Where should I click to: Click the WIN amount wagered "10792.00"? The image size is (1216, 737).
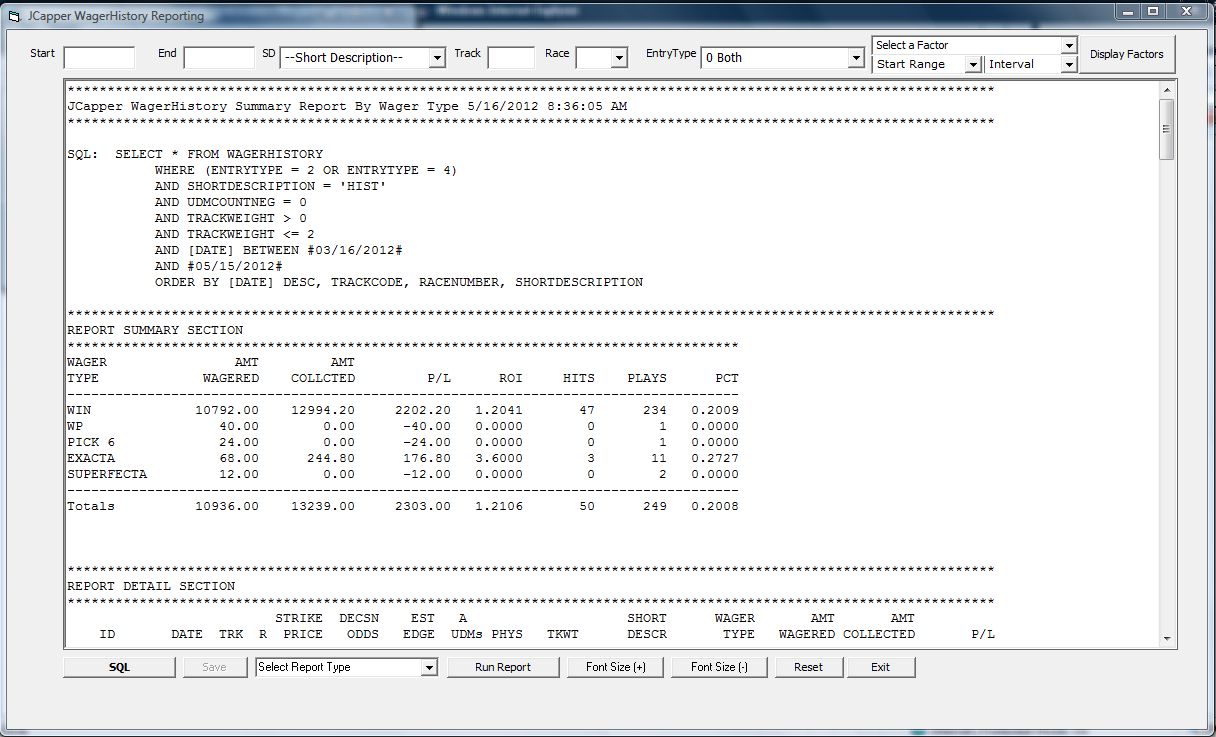point(227,410)
